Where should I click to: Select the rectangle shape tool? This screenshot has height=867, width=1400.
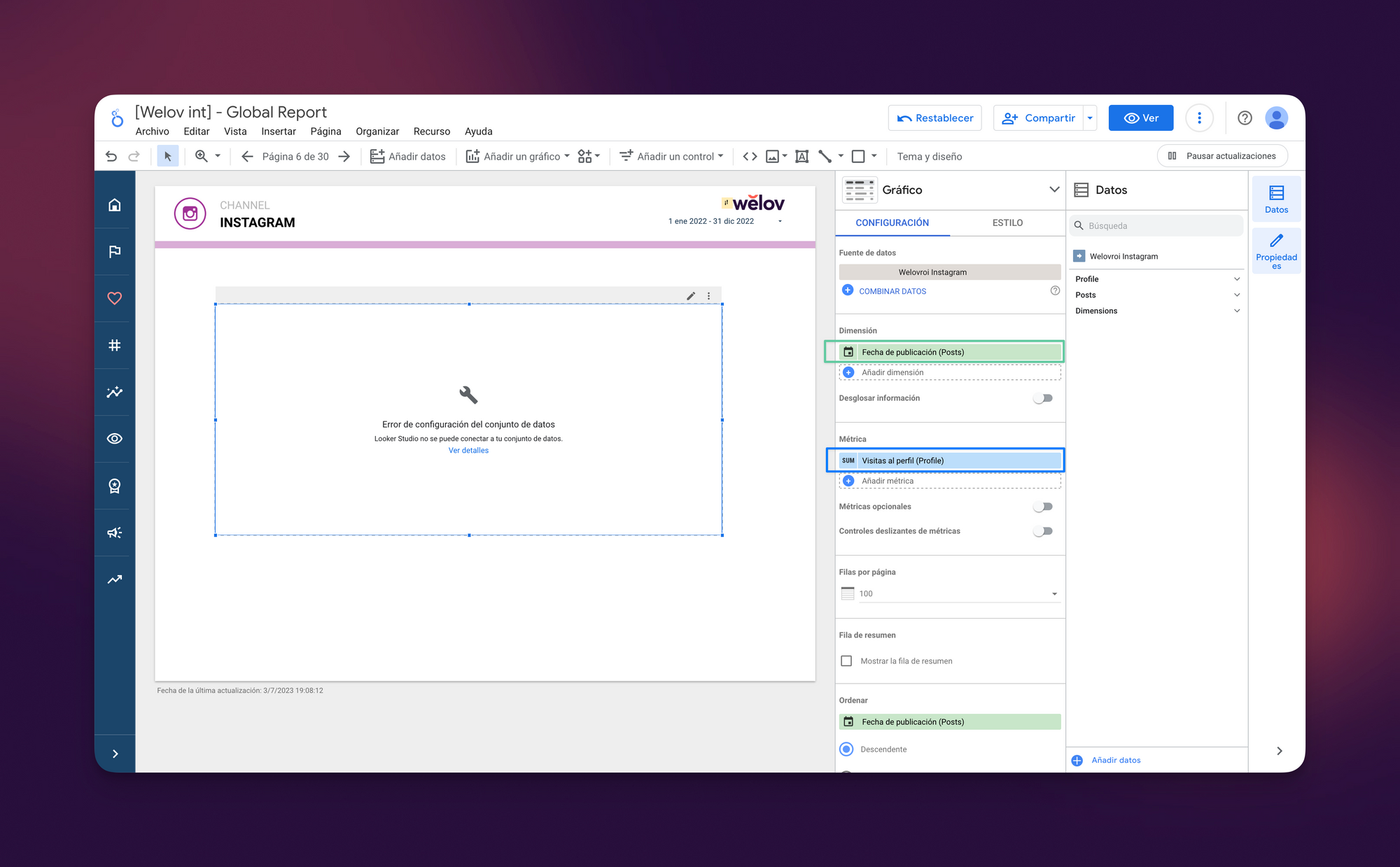[x=858, y=156]
